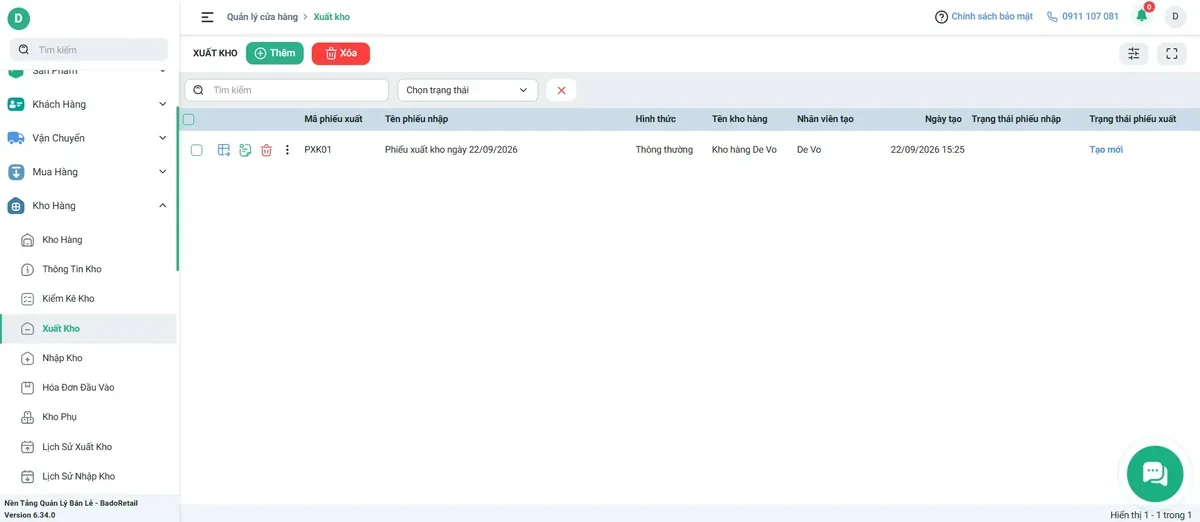Collapse the Kho Hàng menu chevron
This screenshot has height=522, width=1200.
(163, 206)
